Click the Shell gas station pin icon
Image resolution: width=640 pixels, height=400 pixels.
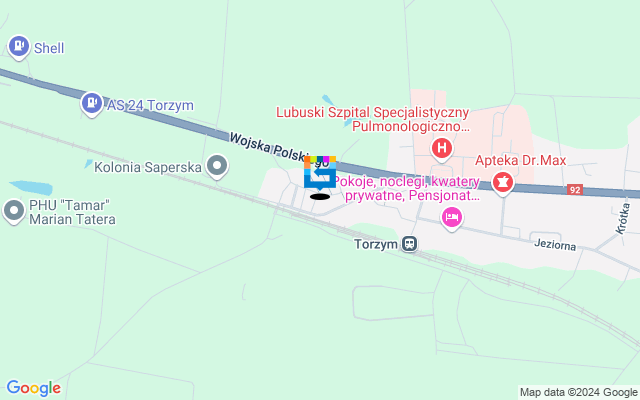point(19,47)
